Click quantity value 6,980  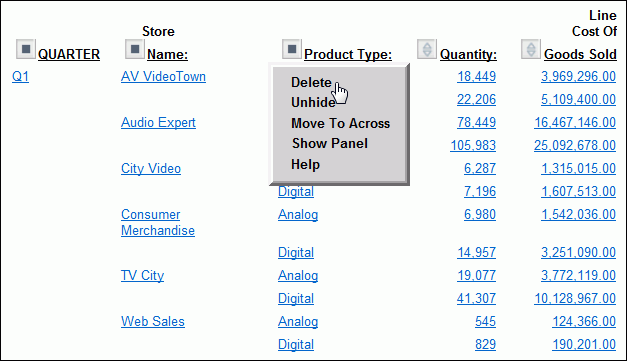click(480, 215)
